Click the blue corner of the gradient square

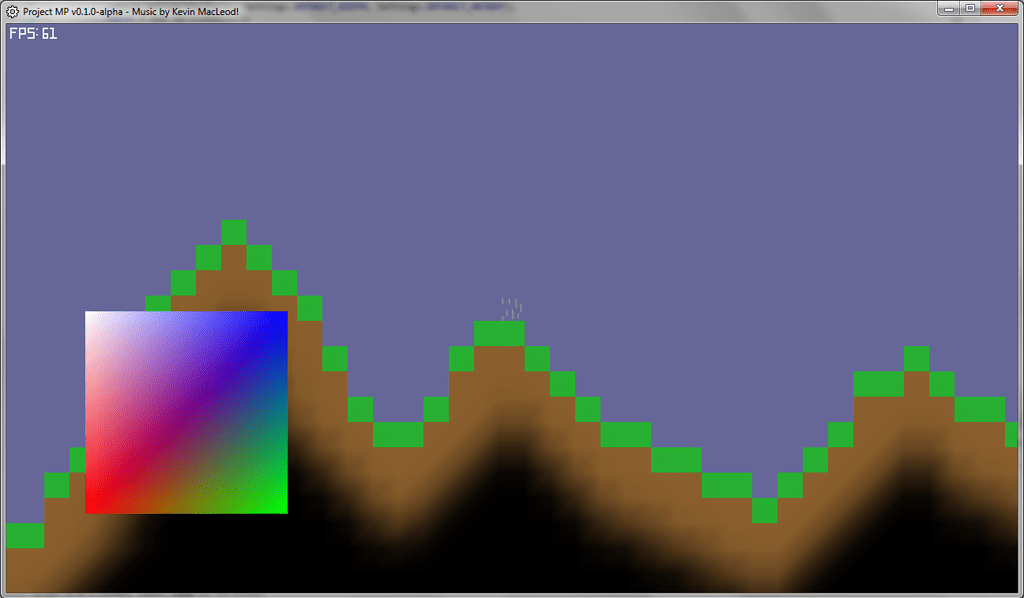(x=281, y=317)
